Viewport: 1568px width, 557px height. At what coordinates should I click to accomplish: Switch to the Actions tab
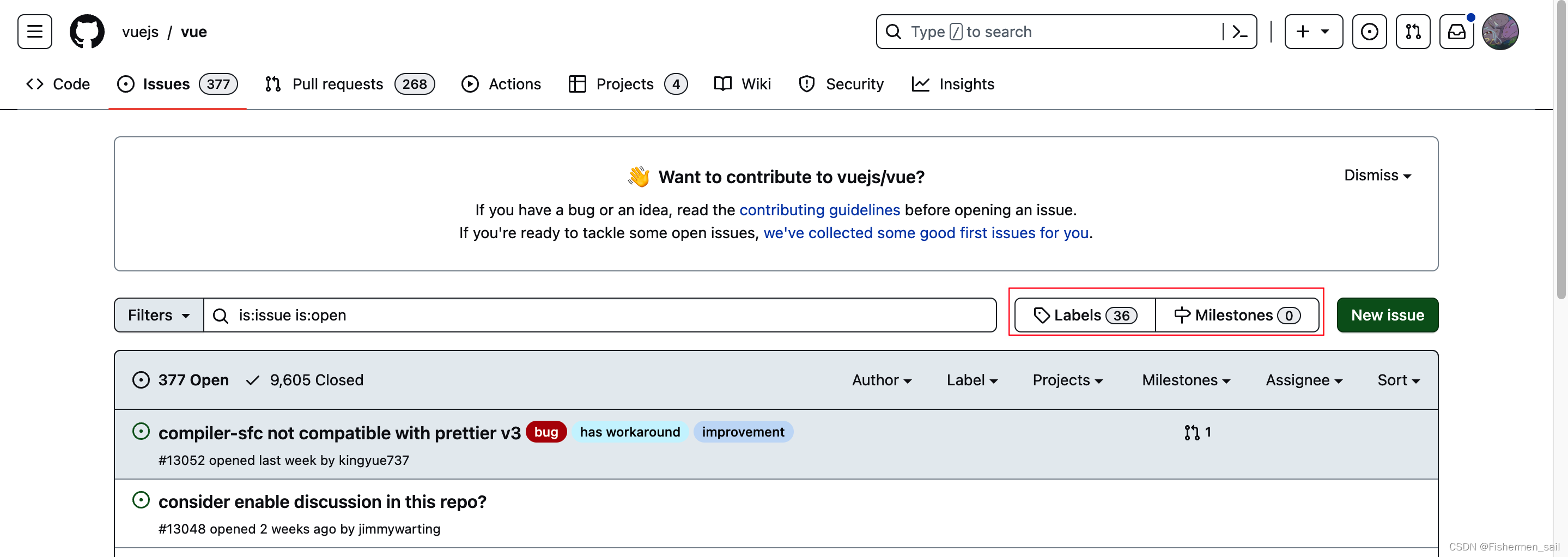click(501, 84)
